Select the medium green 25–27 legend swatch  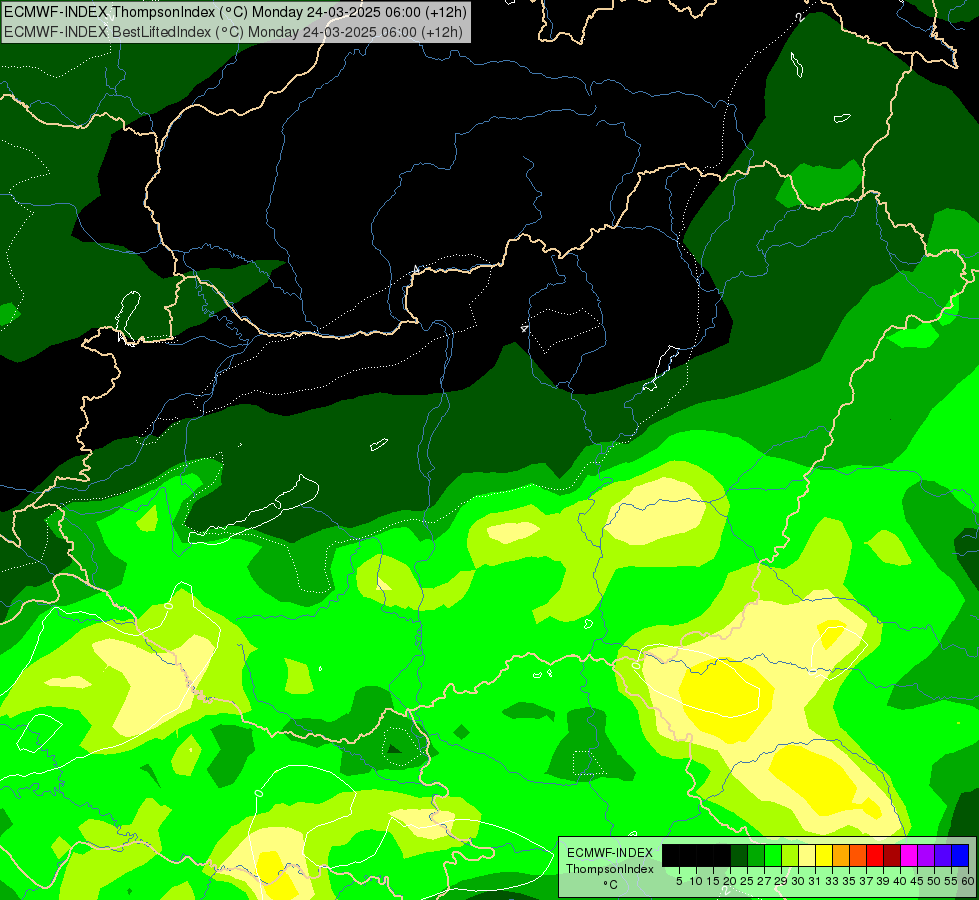click(x=756, y=855)
